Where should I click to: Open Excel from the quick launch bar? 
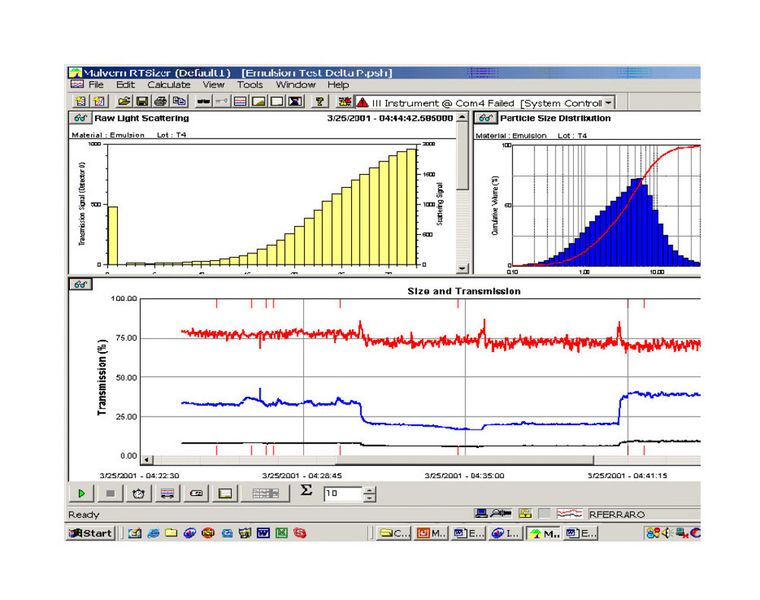click(282, 533)
